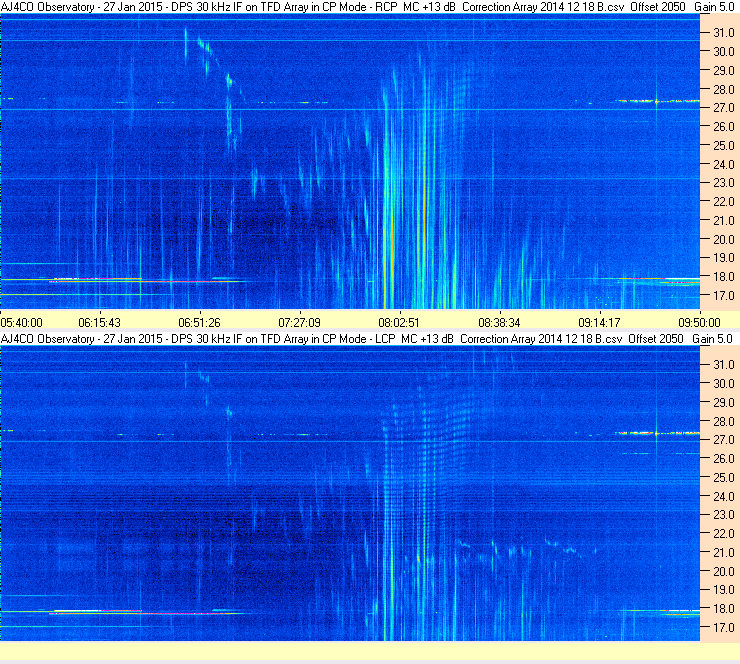The width and height of the screenshot is (740, 664).
Task: Click the 24.0 frequency label in RCP plot
Action: click(723, 165)
